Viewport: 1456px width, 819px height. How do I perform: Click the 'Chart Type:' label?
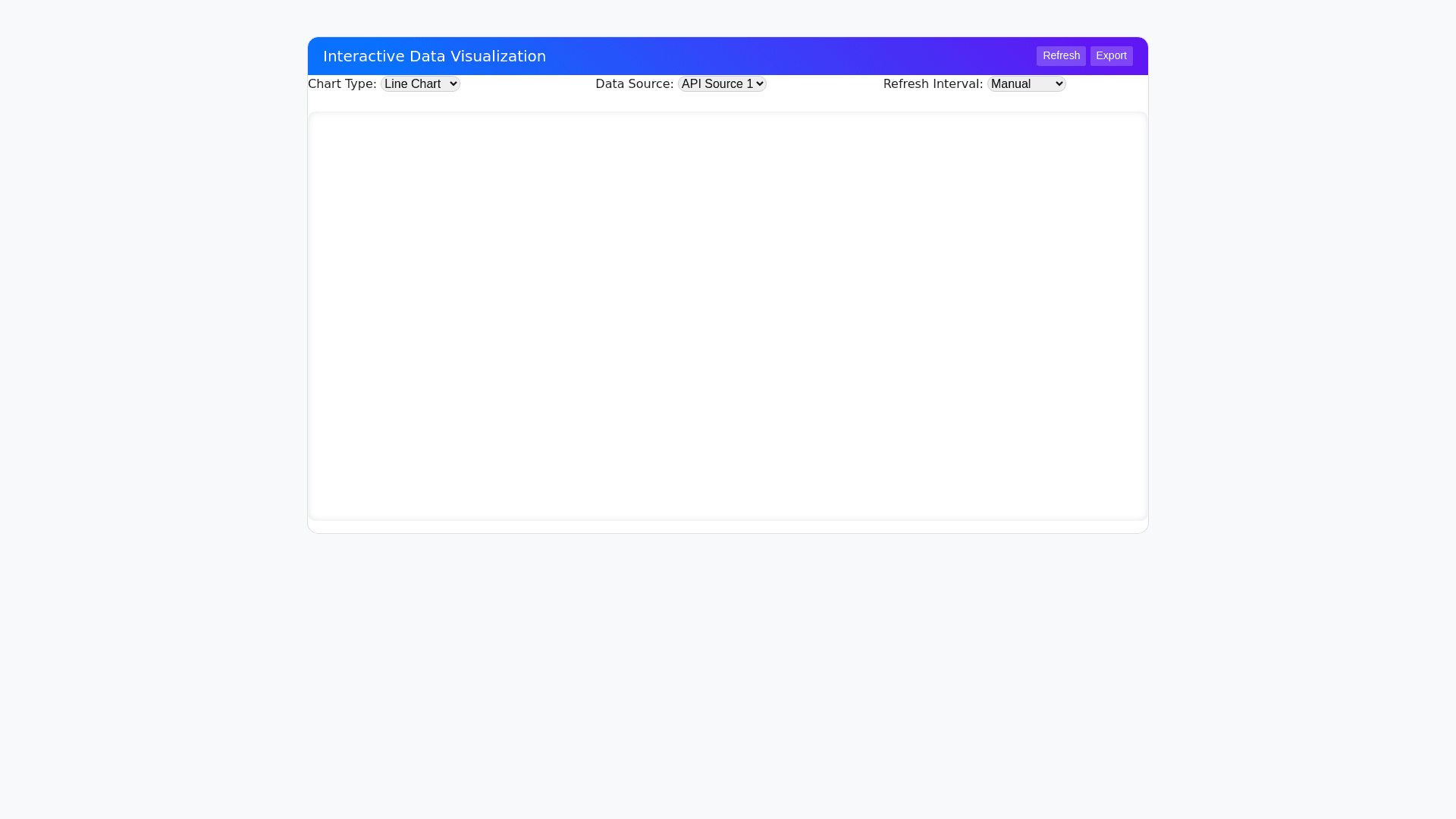342,84
